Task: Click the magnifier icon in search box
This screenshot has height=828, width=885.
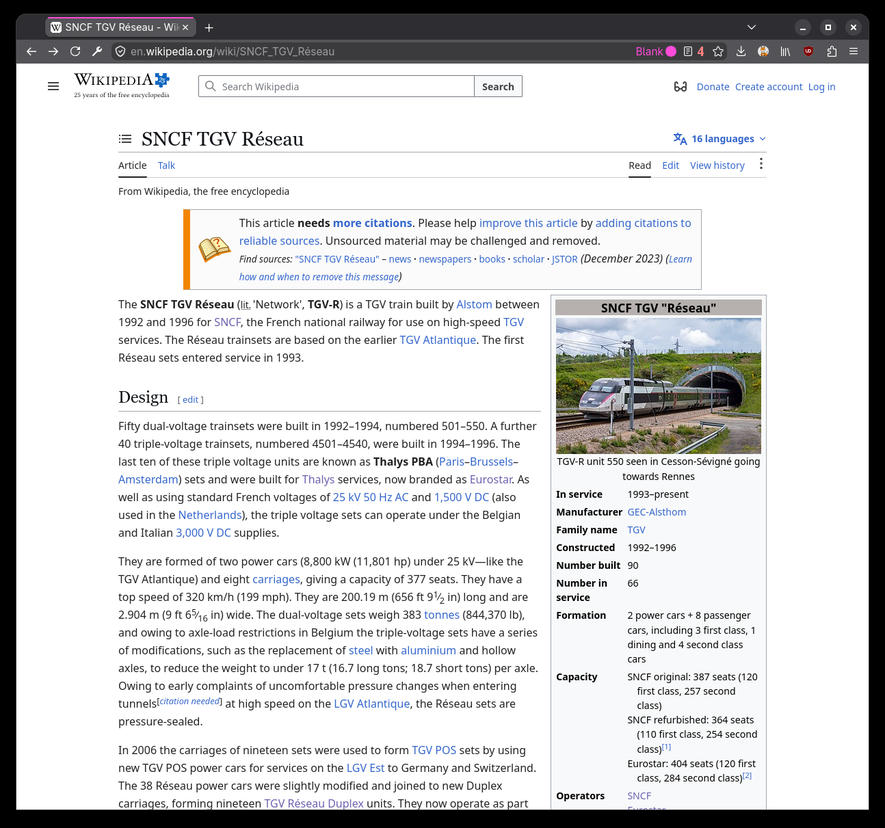Action: tap(210, 86)
